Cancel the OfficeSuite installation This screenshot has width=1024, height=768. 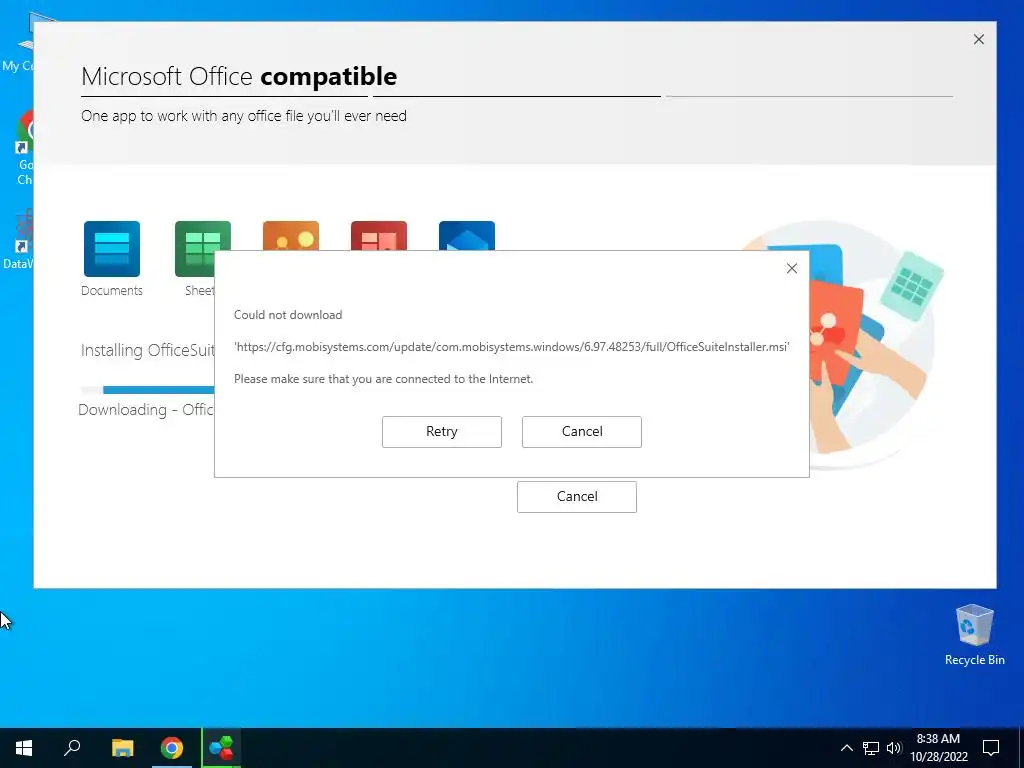click(x=577, y=496)
